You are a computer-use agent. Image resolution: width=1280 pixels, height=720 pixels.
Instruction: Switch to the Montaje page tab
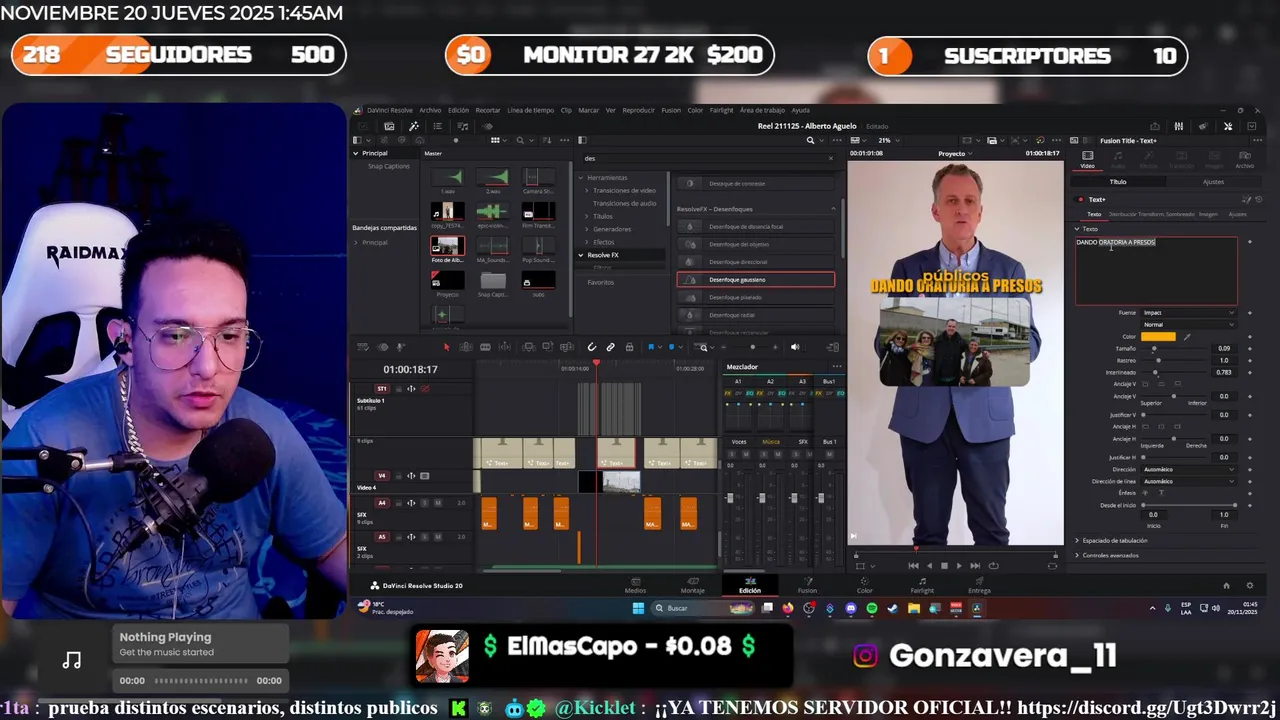pos(692,585)
